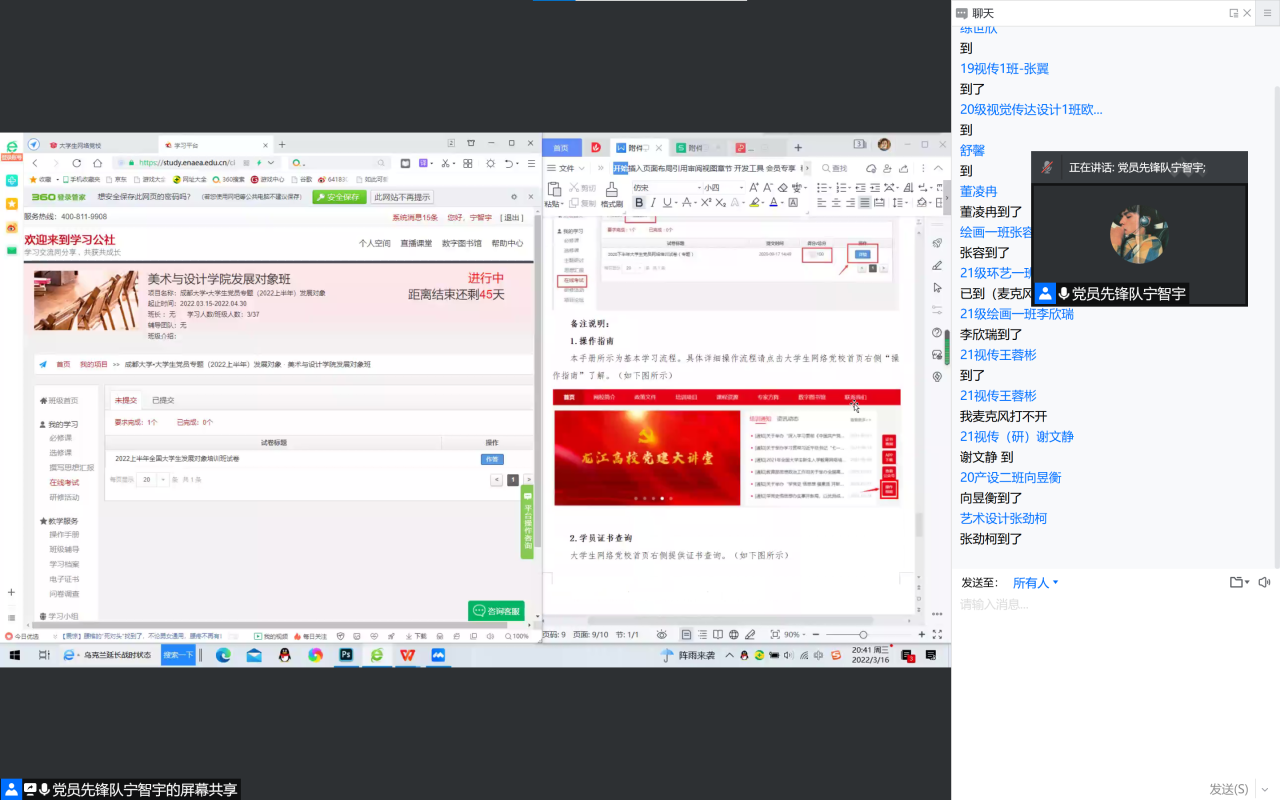Toggle italic formatting in WPS toolbar

point(653,202)
